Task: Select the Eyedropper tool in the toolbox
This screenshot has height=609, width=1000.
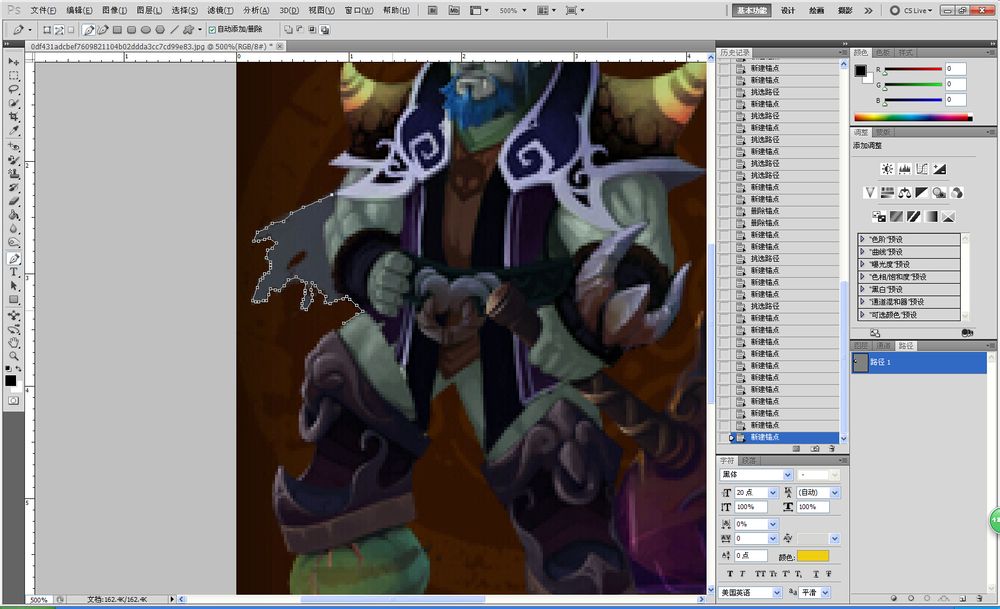Action: click(13, 131)
